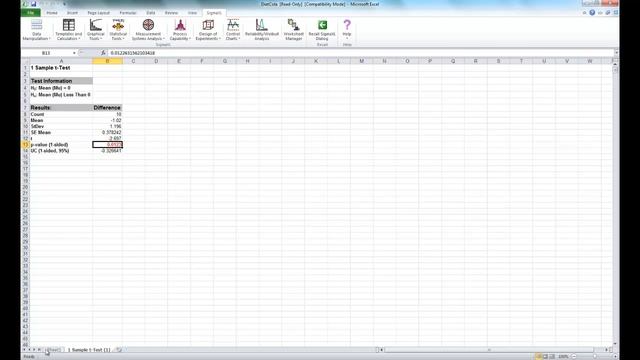Select the 'Count' label cell
This screenshot has height=360, width=640.
pyautogui.click(x=61, y=114)
